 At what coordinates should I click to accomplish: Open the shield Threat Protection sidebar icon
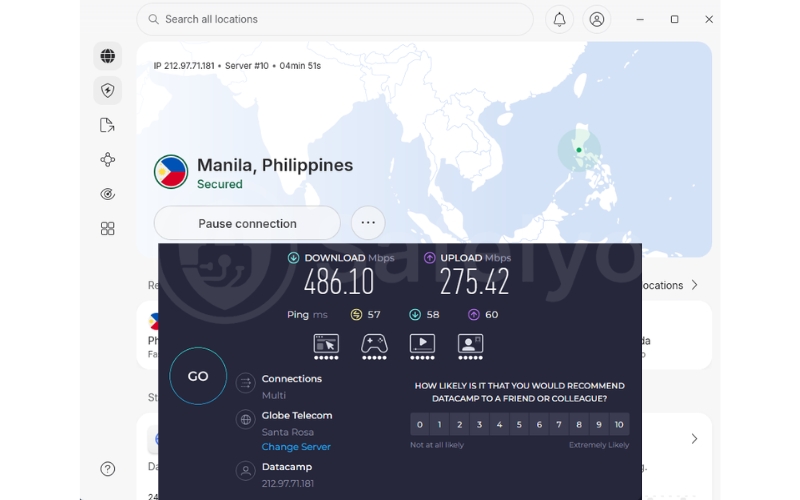pos(108,91)
